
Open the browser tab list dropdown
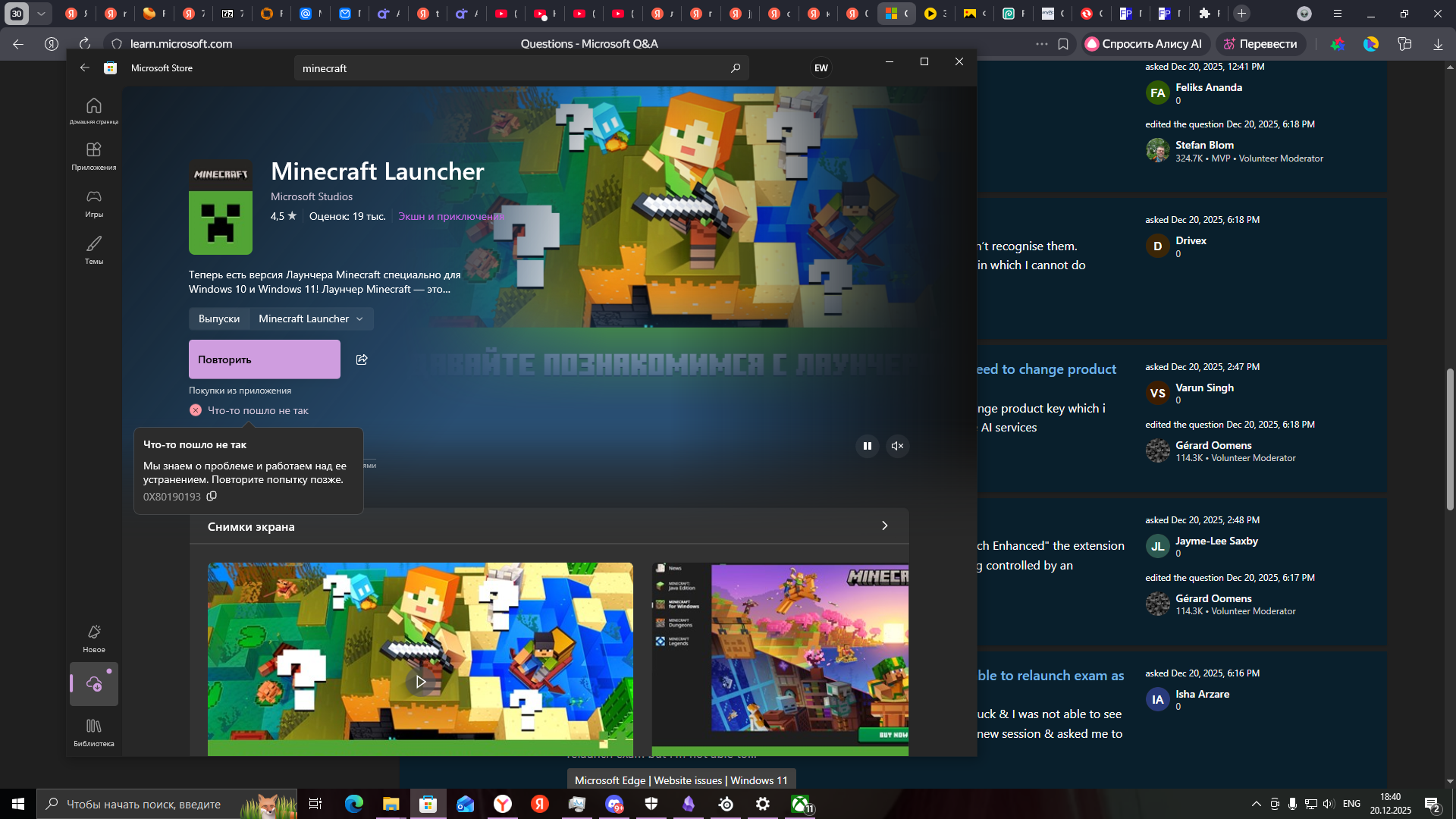(42, 13)
